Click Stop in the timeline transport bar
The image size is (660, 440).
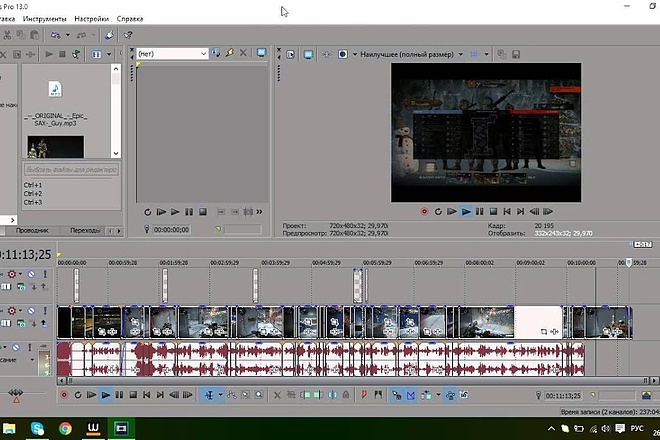point(133,395)
